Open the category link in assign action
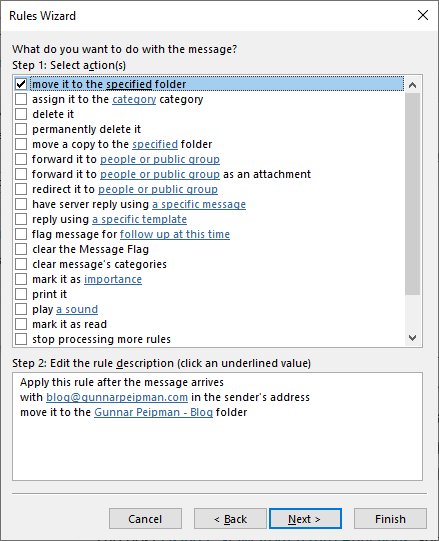 134,99
